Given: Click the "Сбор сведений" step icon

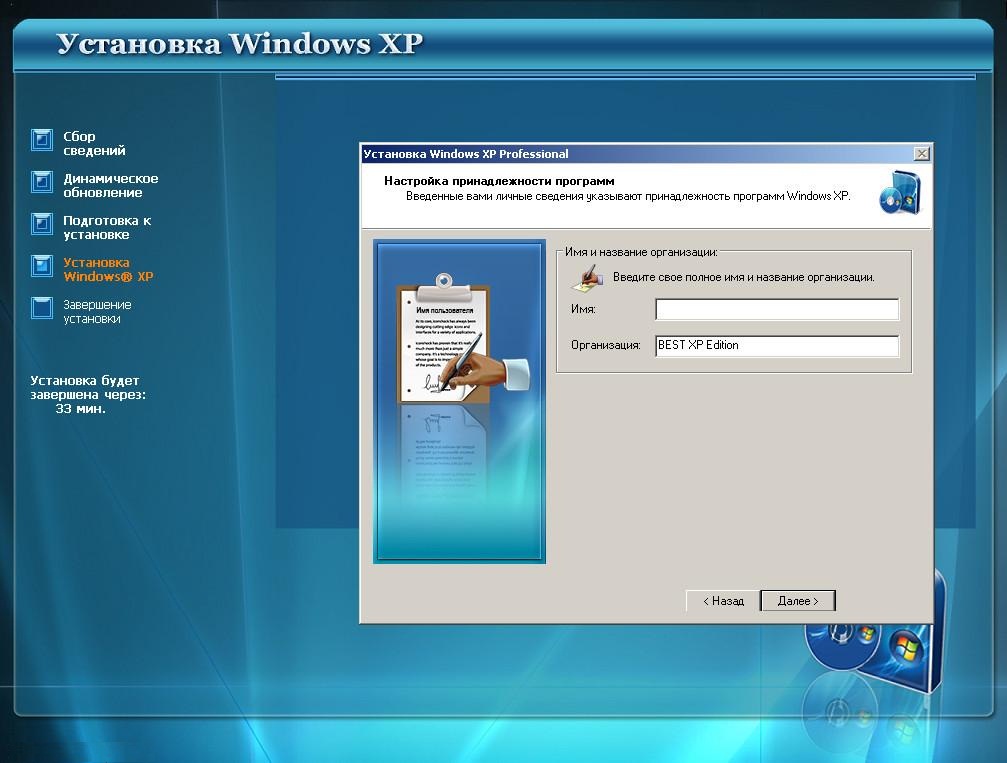Looking at the screenshot, I should coord(41,139).
